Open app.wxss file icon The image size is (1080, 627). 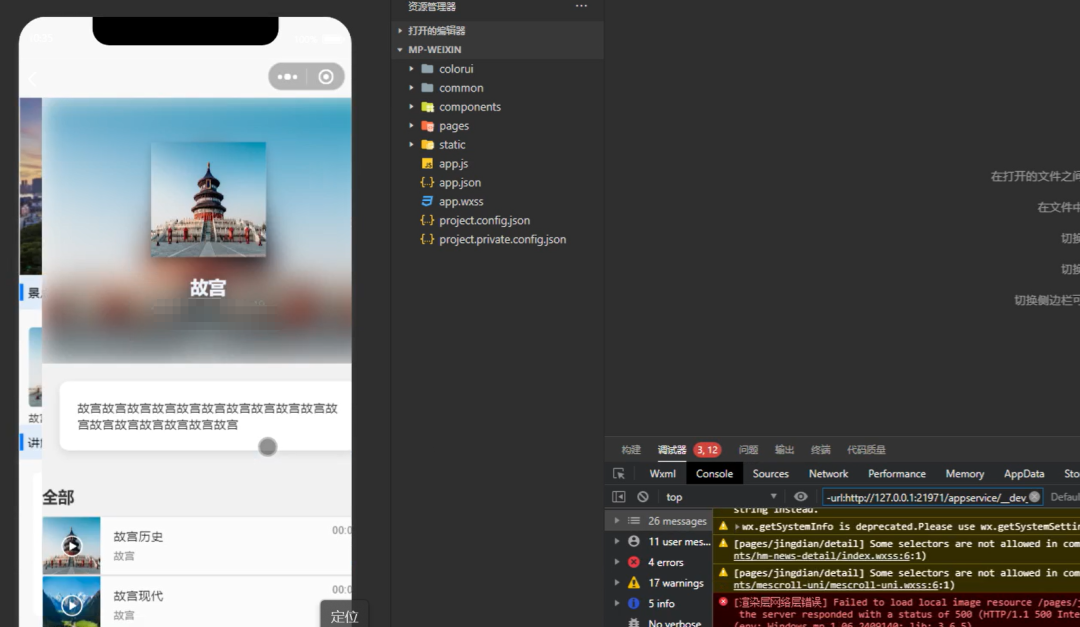427,201
